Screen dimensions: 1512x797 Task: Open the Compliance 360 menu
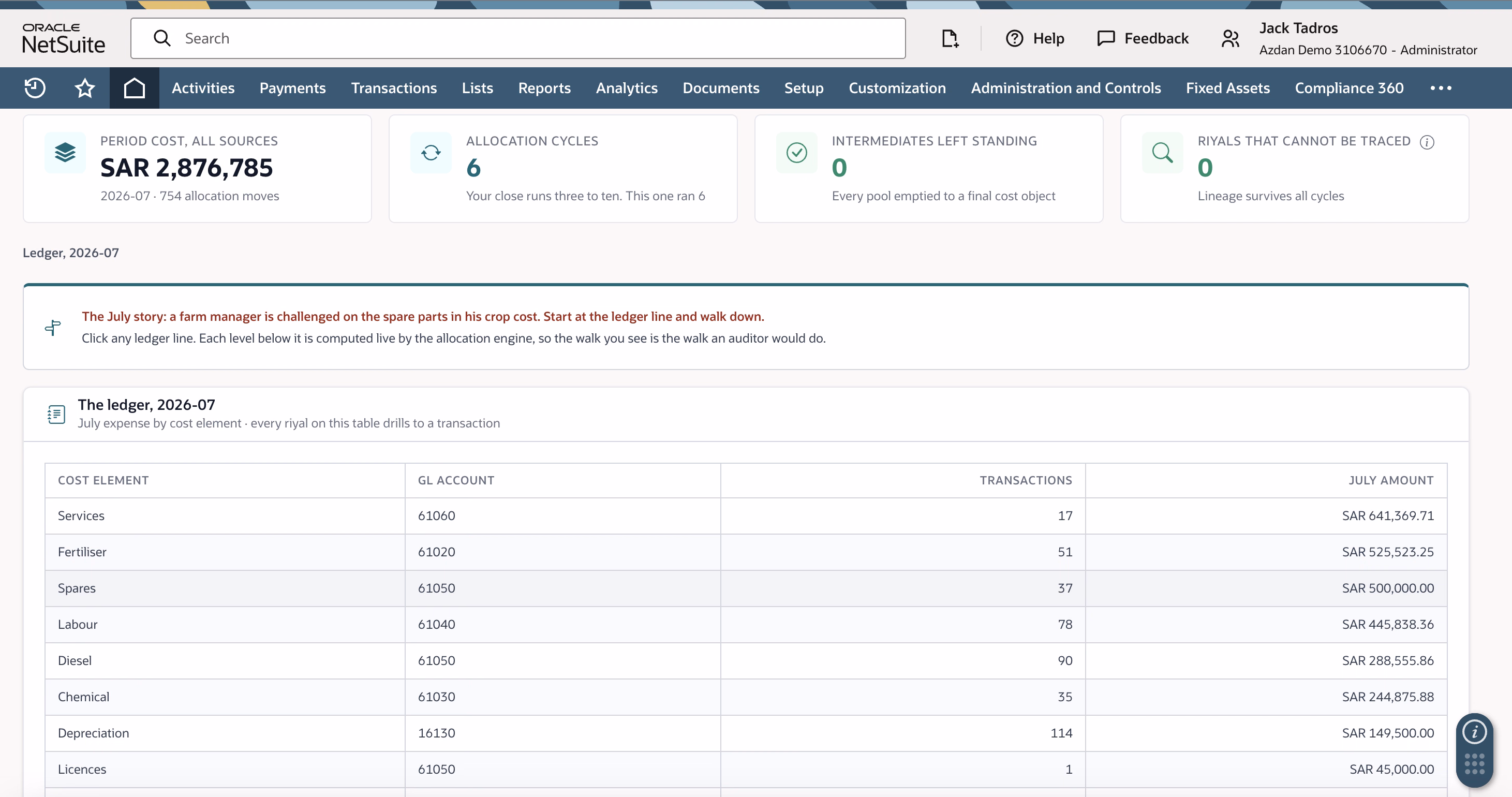tap(1349, 88)
